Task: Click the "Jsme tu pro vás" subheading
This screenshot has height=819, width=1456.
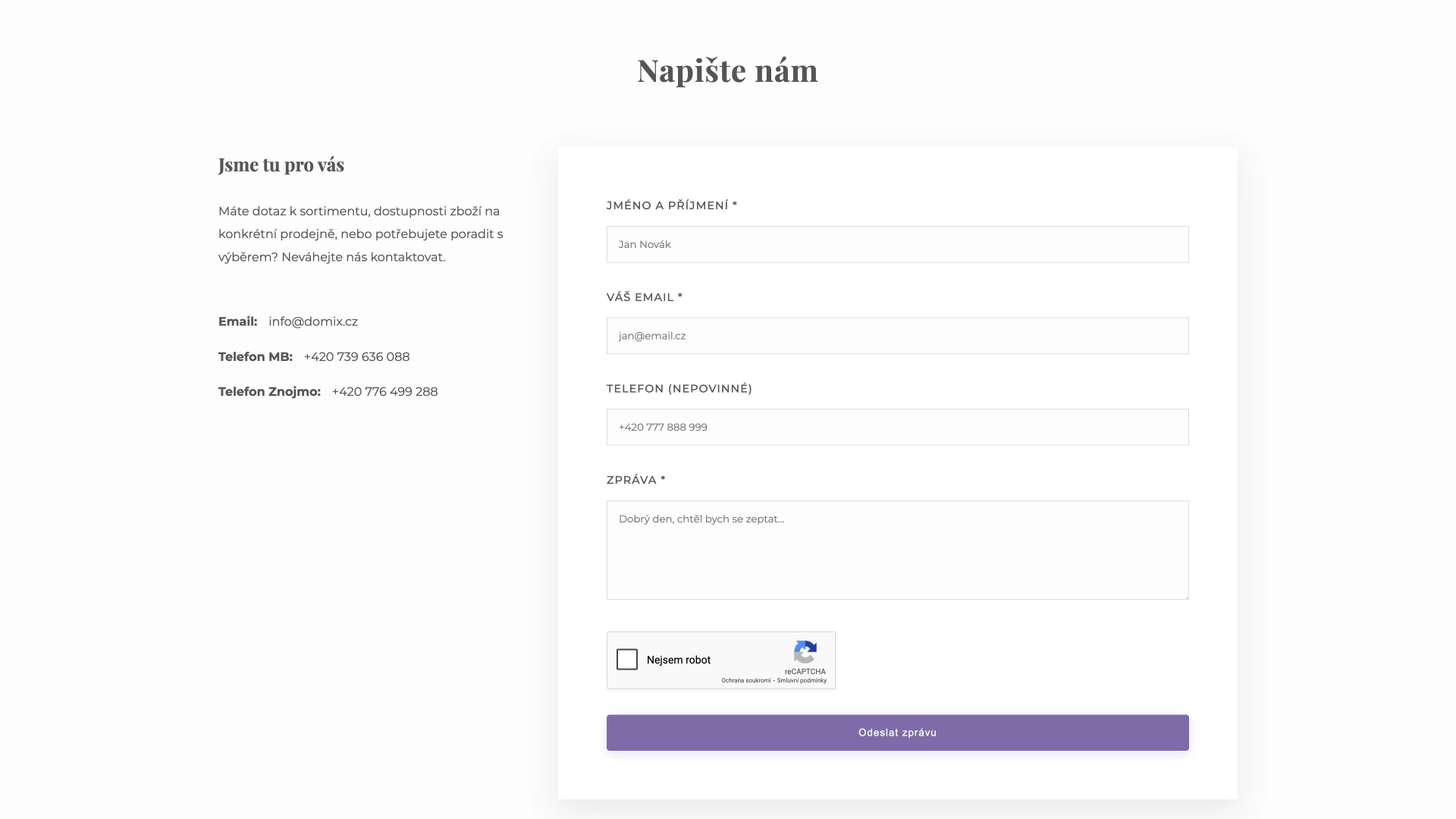Action: (x=281, y=165)
